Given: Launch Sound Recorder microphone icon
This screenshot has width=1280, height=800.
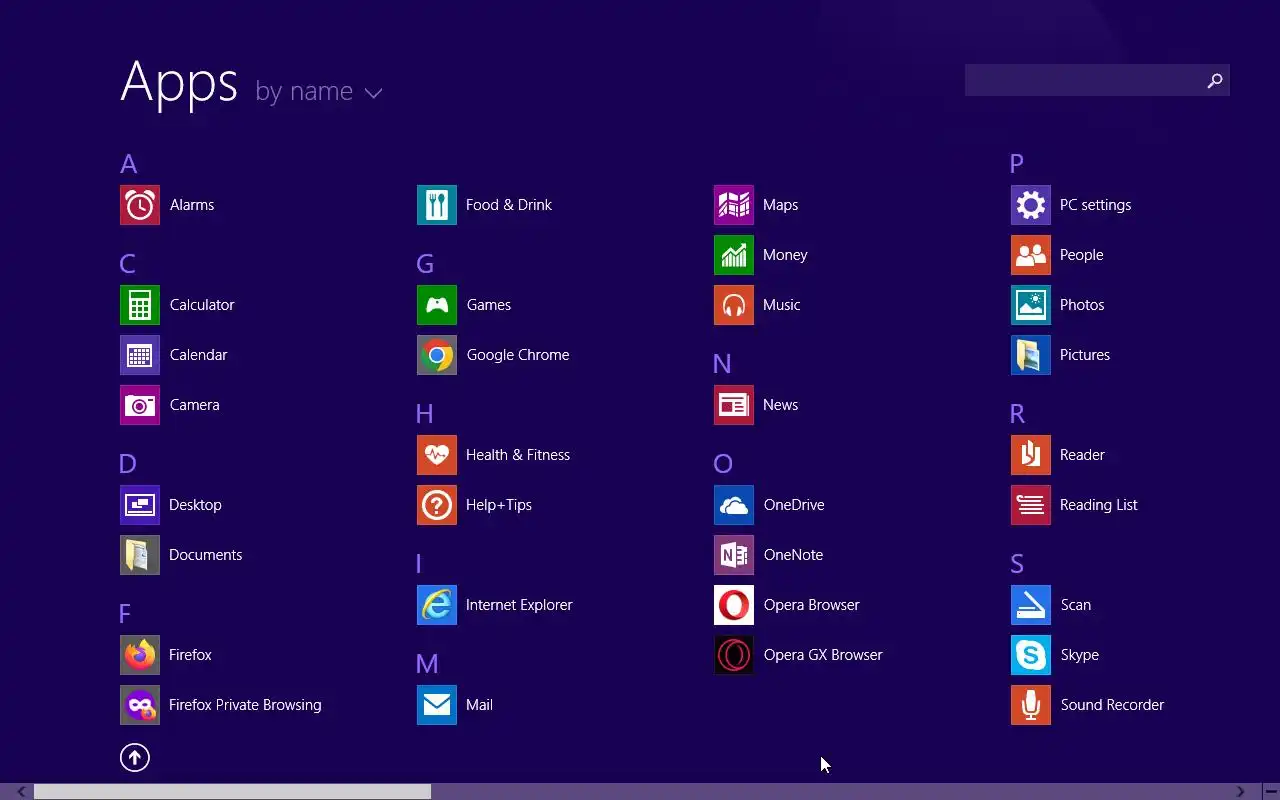Looking at the screenshot, I should 1031,705.
